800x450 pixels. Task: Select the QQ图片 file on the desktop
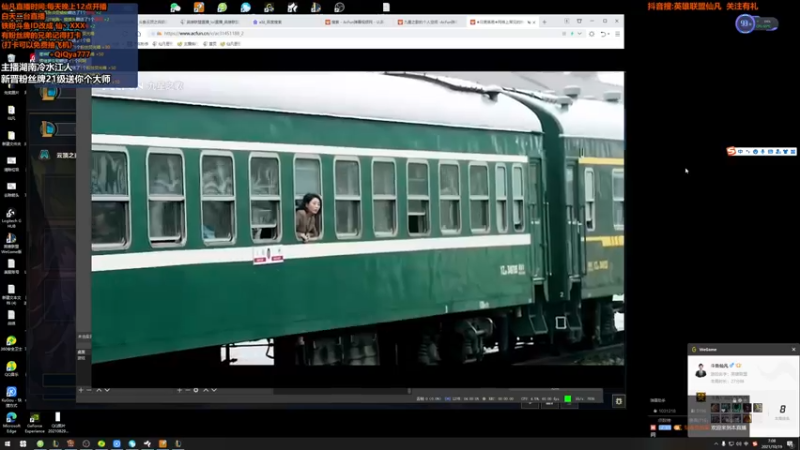58,422
